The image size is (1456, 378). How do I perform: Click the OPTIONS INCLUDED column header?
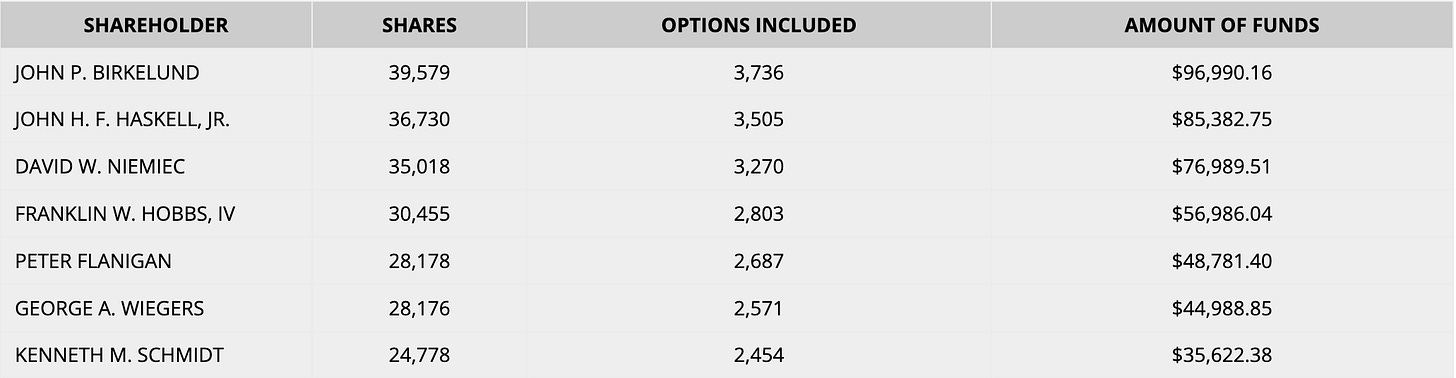click(x=759, y=25)
